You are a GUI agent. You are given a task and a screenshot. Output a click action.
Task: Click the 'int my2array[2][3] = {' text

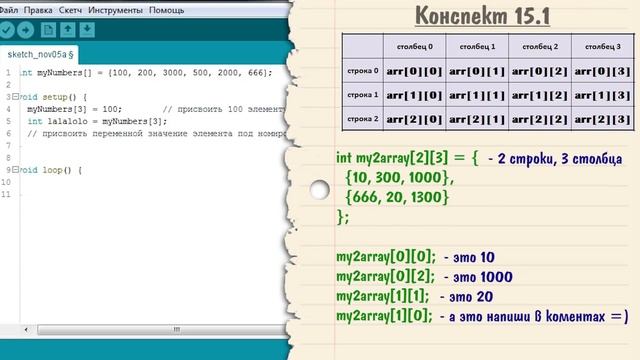[407, 158]
